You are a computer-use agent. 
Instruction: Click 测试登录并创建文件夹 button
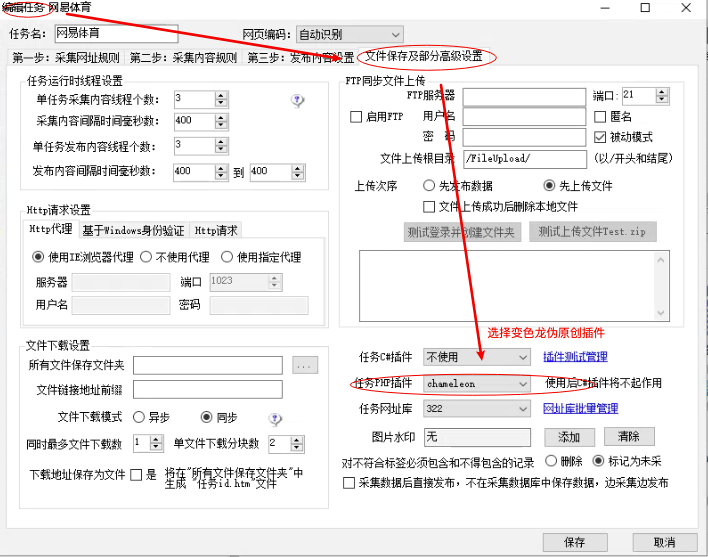click(461, 232)
